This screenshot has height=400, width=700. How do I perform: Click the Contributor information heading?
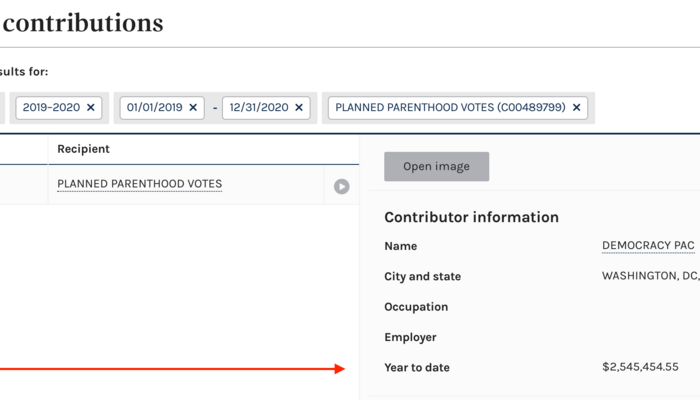471,217
